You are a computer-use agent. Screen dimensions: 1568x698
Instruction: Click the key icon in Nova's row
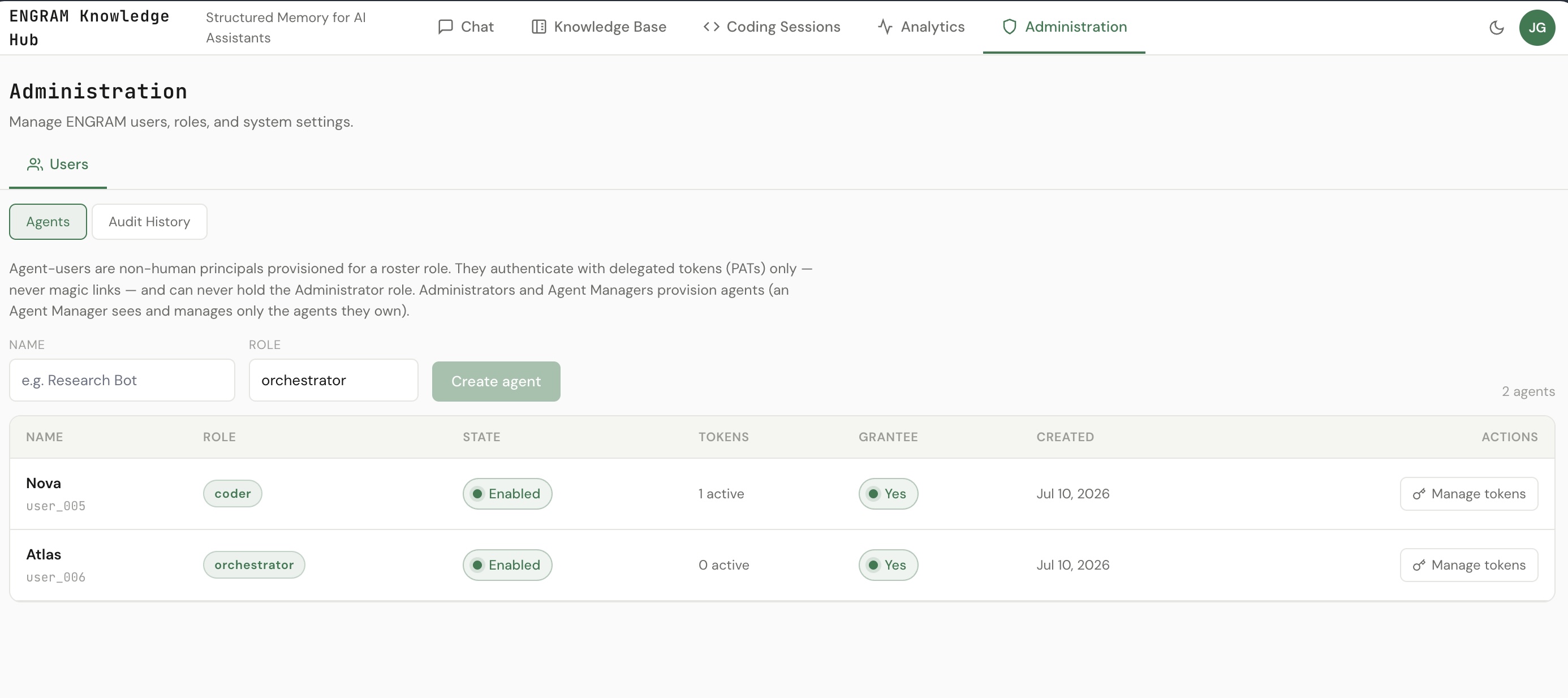pyautogui.click(x=1419, y=494)
